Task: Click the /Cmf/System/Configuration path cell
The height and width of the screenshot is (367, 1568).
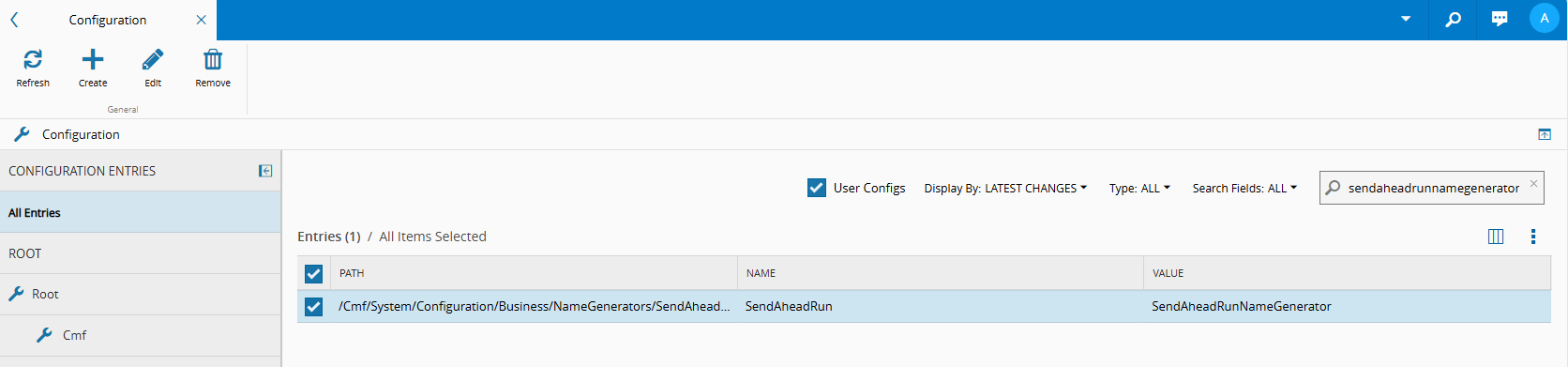Action: 535,306
